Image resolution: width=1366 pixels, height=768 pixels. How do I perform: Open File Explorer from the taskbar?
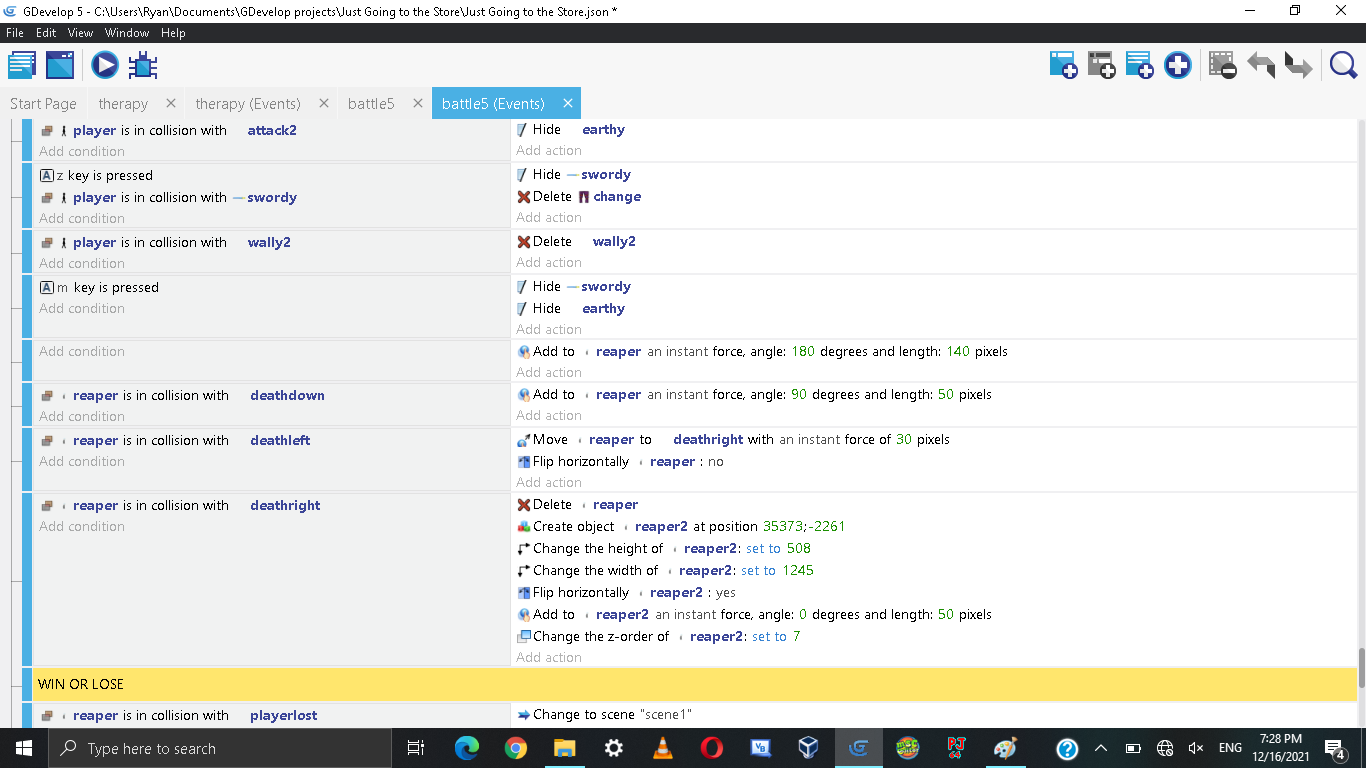565,748
